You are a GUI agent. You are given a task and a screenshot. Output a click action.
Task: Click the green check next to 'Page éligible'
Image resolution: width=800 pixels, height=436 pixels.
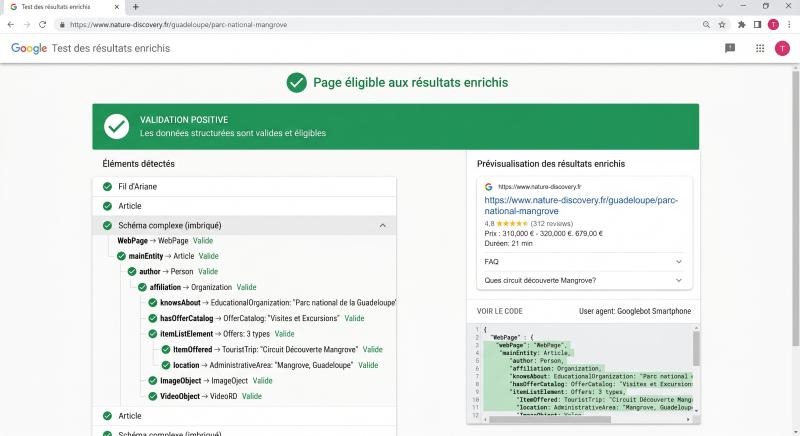tap(296, 83)
